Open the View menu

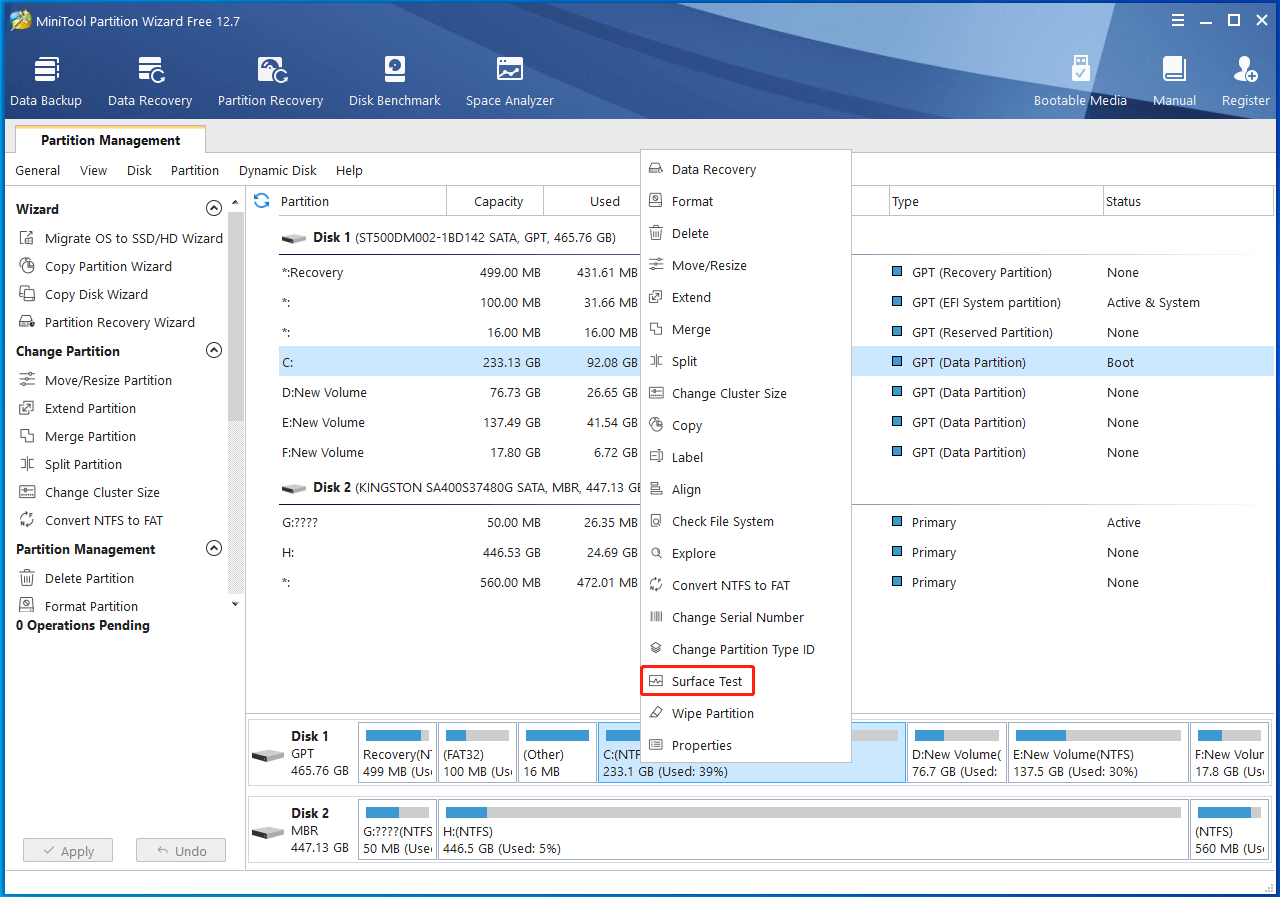(x=94, y=170)
